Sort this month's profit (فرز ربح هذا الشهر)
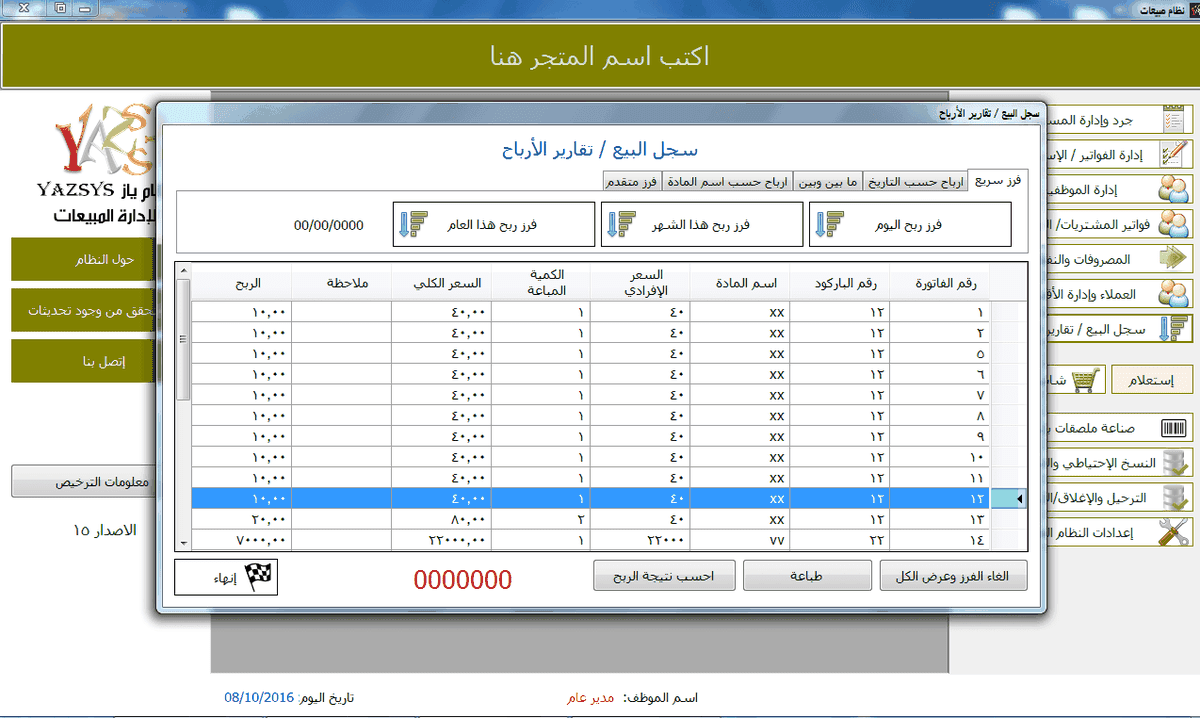The image size is (1200, 718). click(702, 225)
